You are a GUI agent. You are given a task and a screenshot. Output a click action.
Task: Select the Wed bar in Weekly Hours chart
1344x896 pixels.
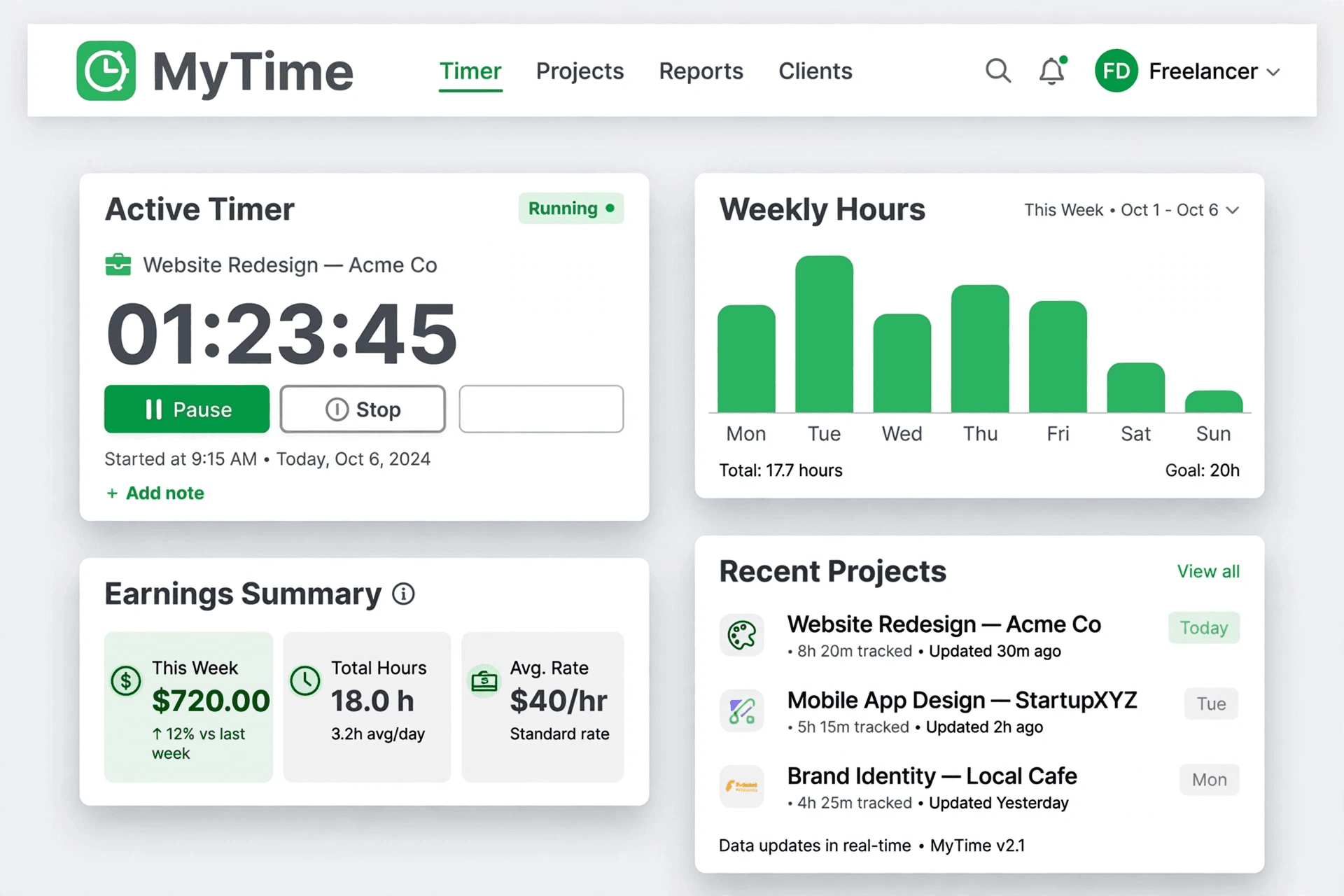pos(902,363)
